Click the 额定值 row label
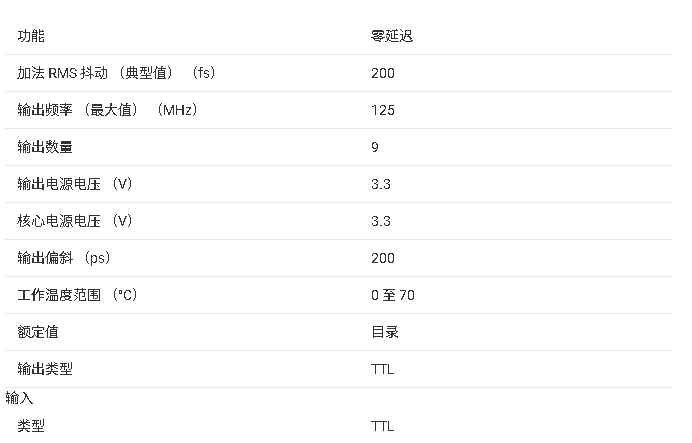This screenshot has width=692, height=443. click(38, 332)
